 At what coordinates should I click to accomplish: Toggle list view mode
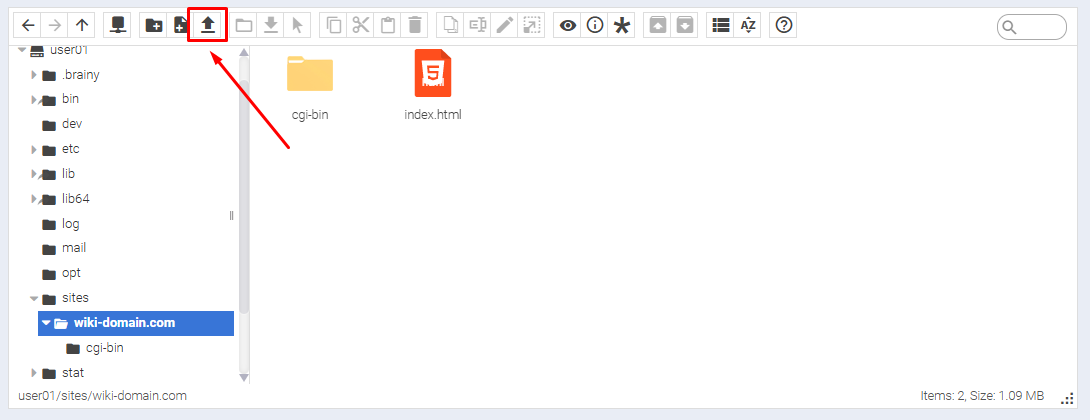721,26
